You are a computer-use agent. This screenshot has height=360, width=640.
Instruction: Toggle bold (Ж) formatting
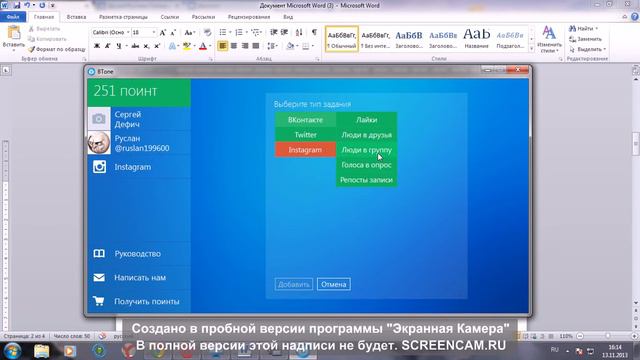click(x=97, y=46)
